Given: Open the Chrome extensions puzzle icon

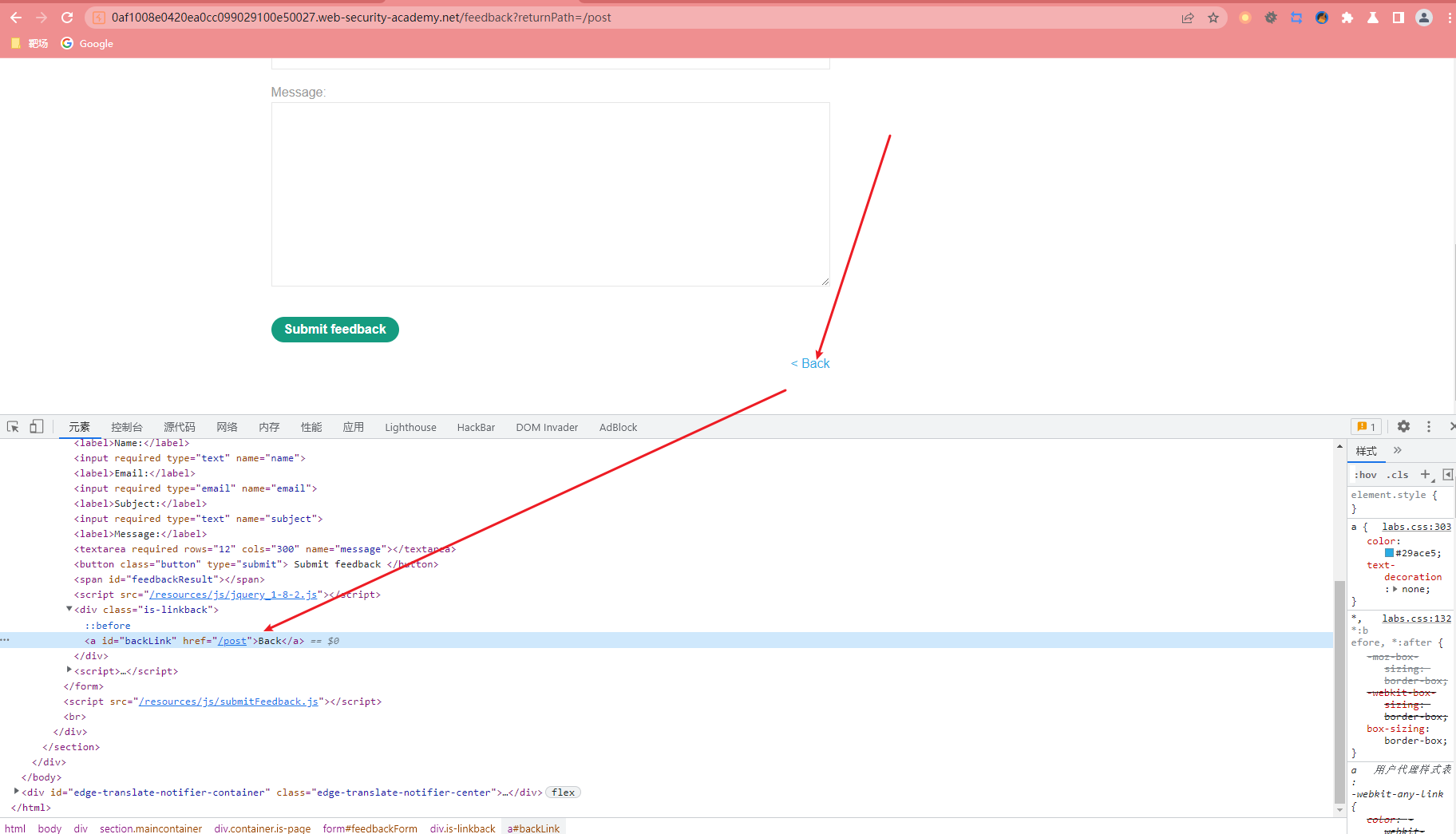Looking at the screenshot, I should [1347, 18].
